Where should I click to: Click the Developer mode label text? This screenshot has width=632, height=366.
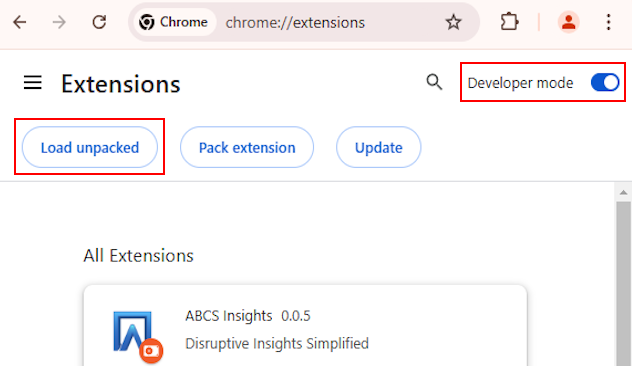520,83
